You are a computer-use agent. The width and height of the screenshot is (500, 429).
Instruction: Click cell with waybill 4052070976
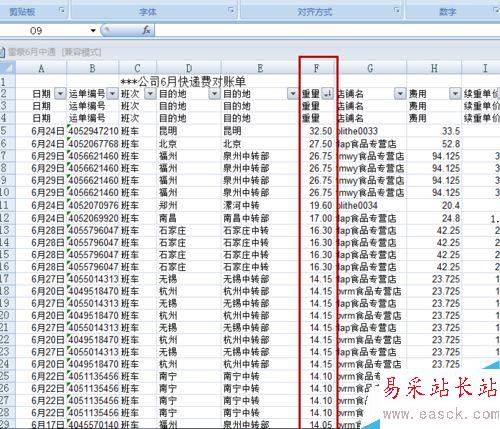coord(93,205)
